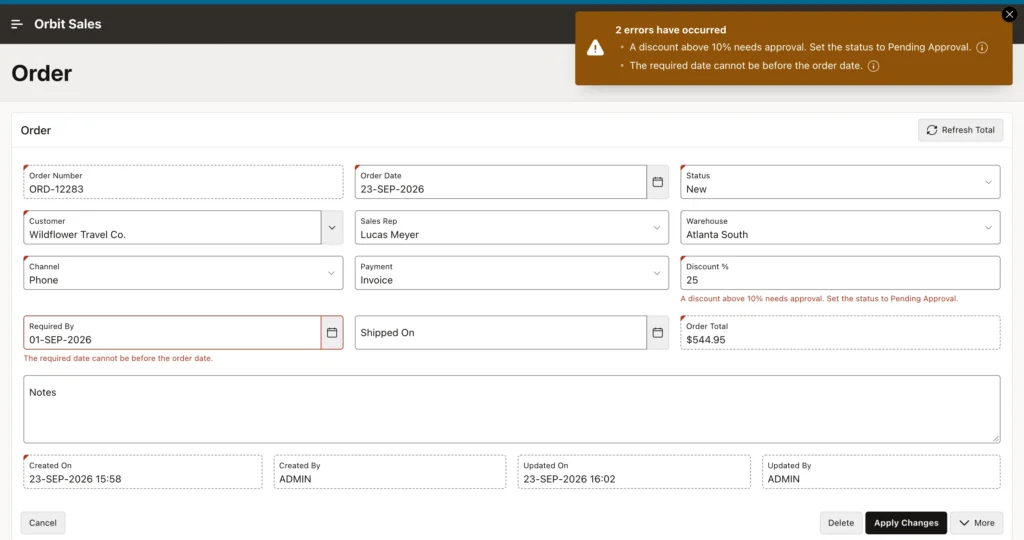Click the Orbit Sales app title

(68, 24)
